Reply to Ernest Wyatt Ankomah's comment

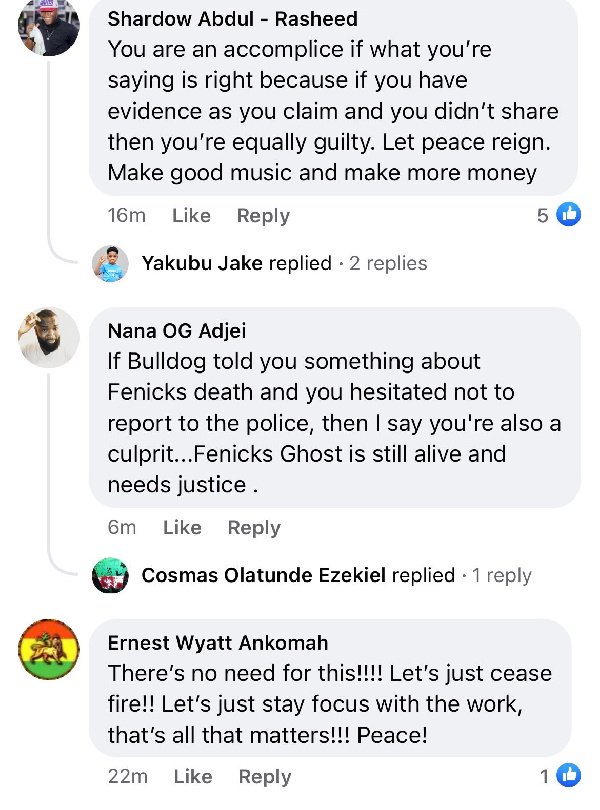pos(264,776)
